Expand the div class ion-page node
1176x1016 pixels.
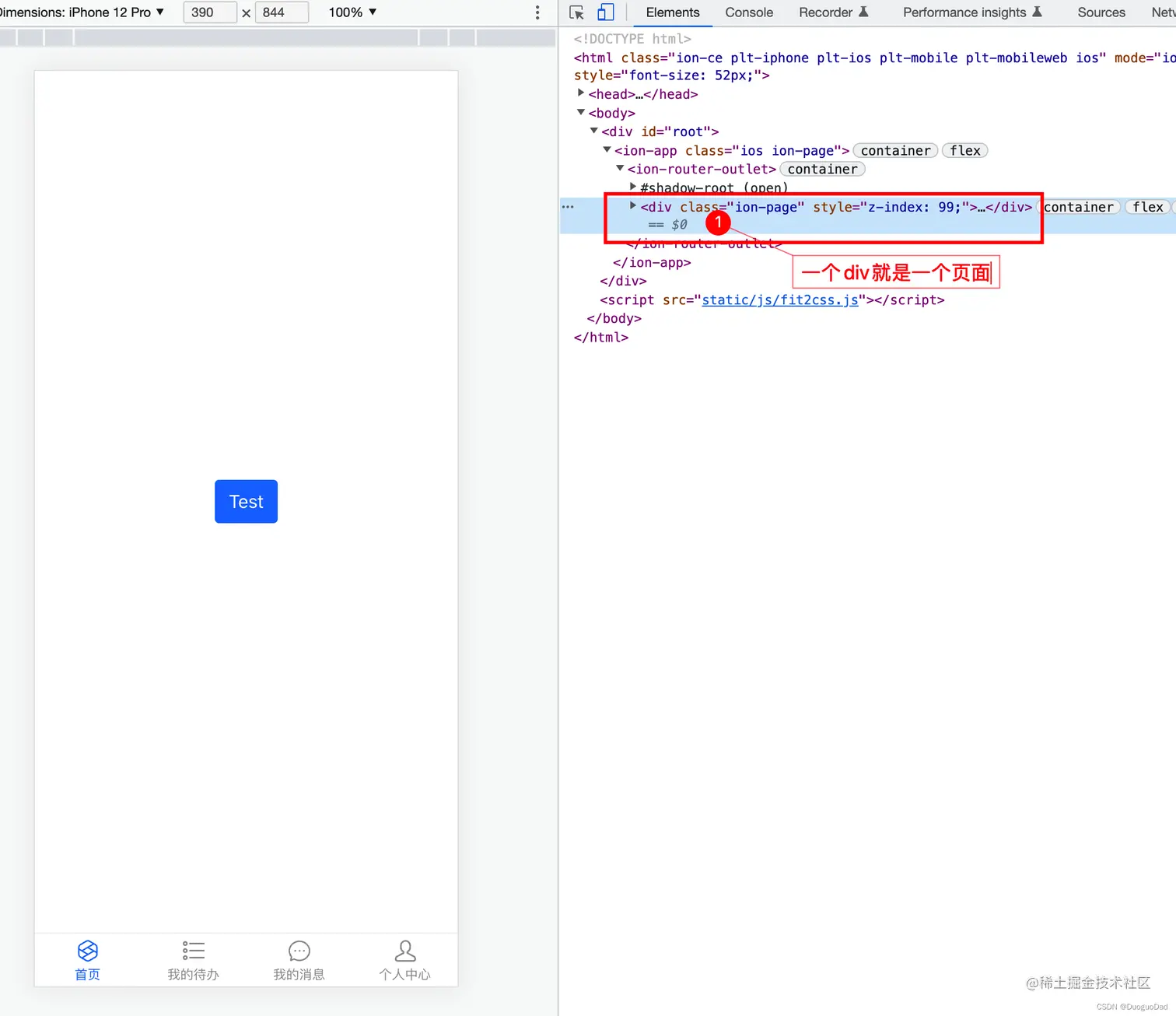(633, 206)
